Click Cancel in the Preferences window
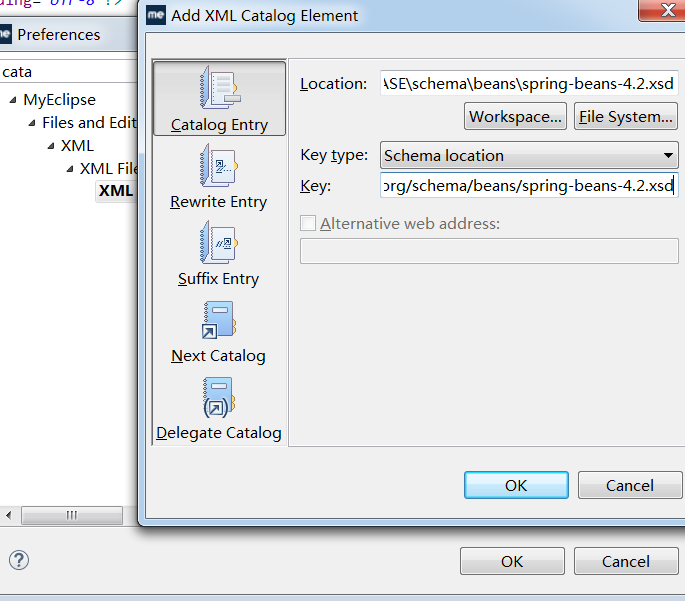 626,561
